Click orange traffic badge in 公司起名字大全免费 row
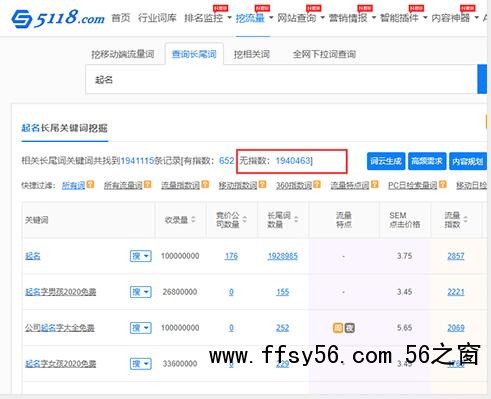The width and height of the screenshot is (491, 399). [338, 328]
